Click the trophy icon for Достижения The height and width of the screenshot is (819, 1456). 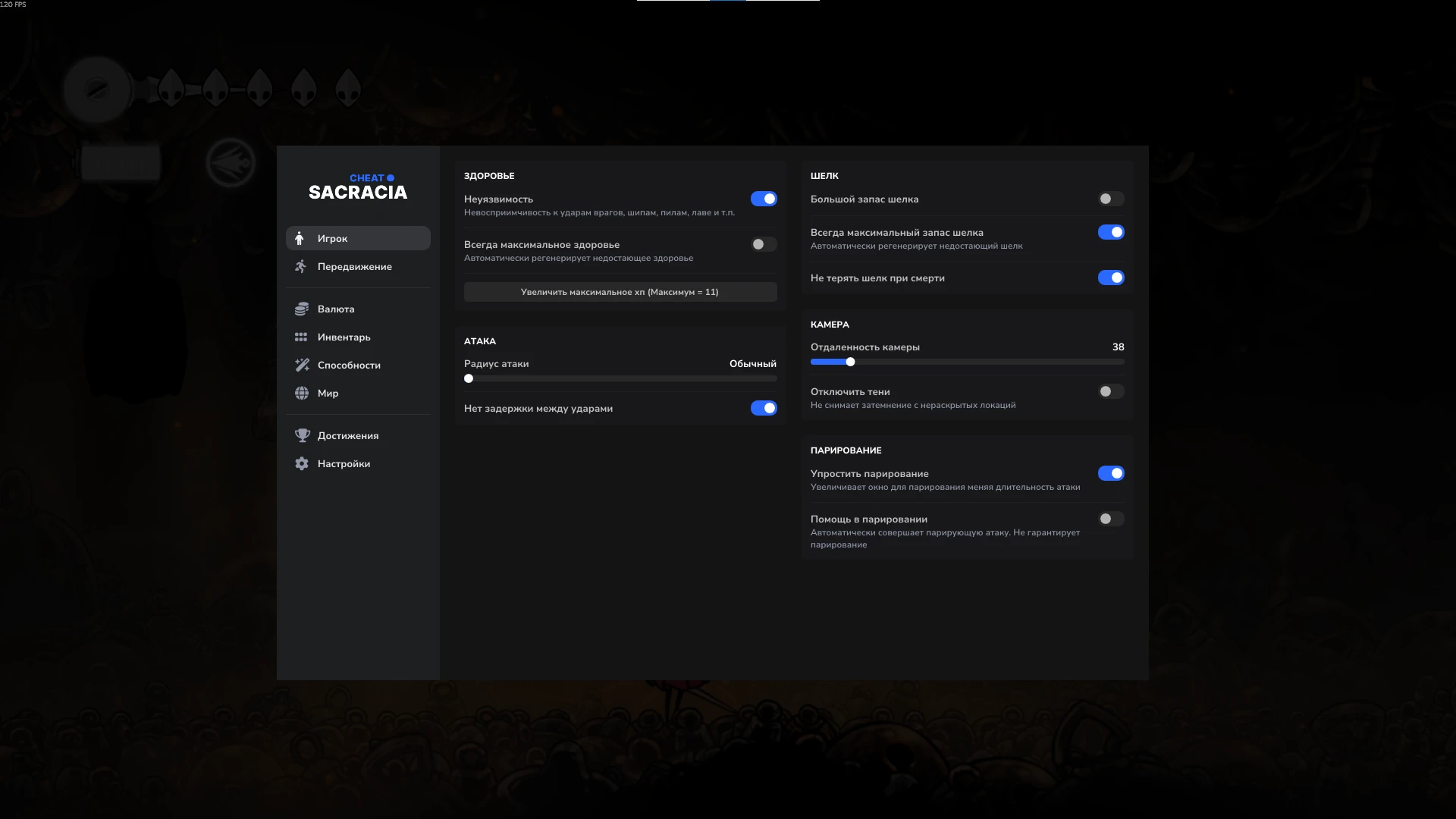[302, 435]
